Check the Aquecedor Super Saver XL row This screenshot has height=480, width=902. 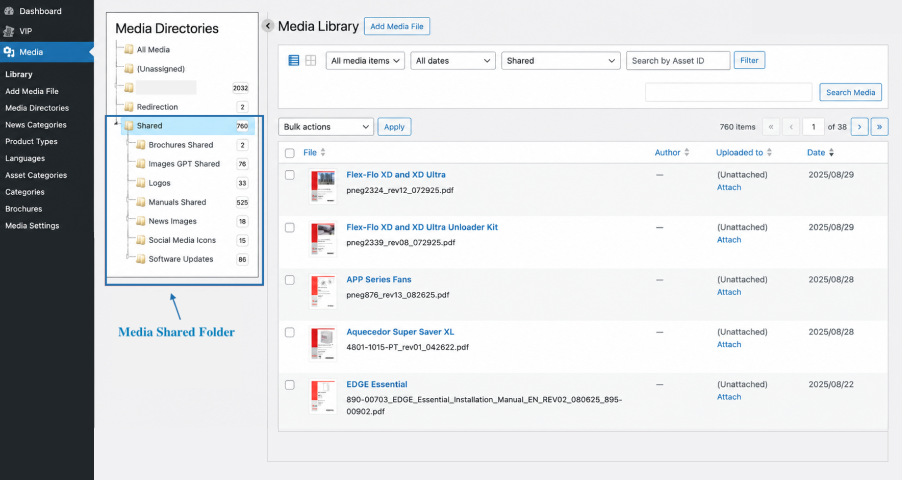click(290, 332)
